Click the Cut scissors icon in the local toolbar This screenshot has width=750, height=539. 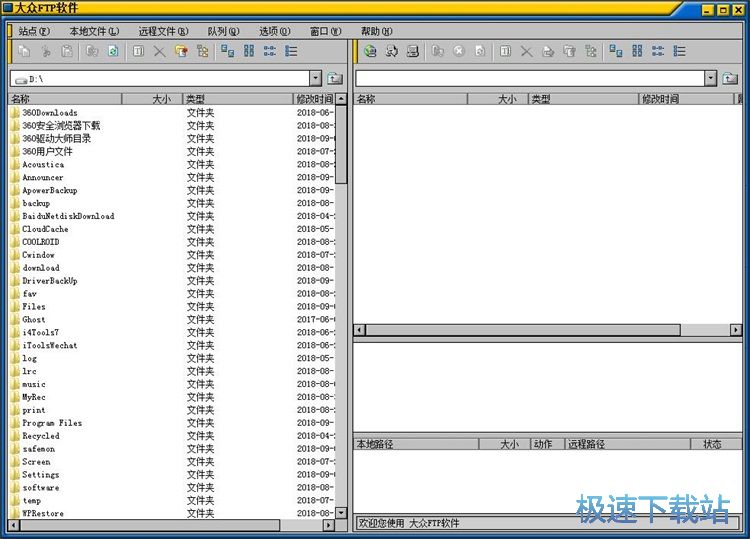coord(46,51)
